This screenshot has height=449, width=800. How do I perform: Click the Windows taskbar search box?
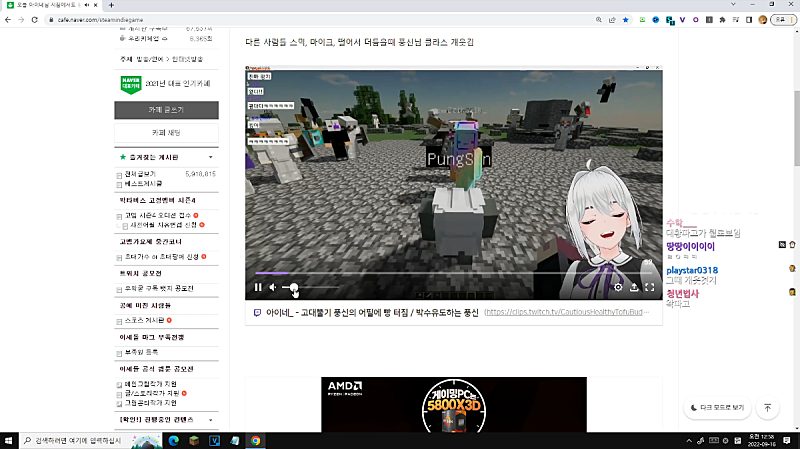point(85,440)
